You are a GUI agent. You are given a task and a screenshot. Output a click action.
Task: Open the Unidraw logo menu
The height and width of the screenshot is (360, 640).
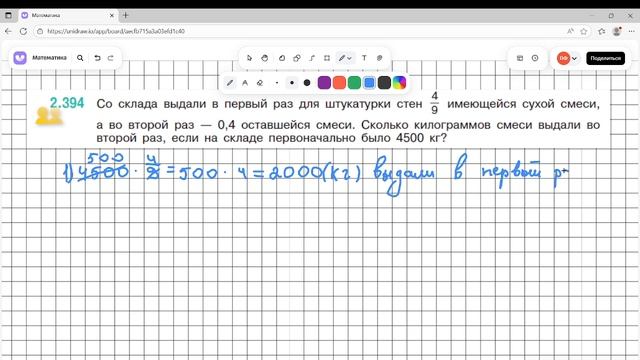[20, 58]
